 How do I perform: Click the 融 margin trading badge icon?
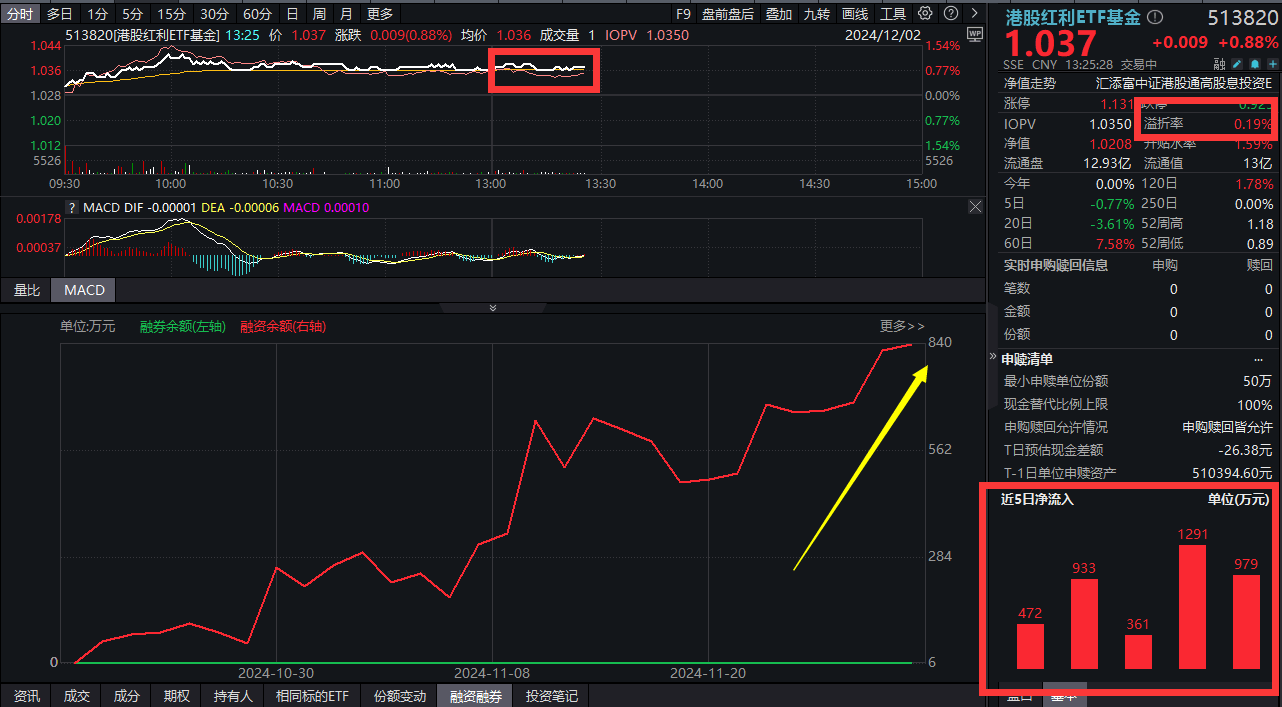(x=1221, y=64)
